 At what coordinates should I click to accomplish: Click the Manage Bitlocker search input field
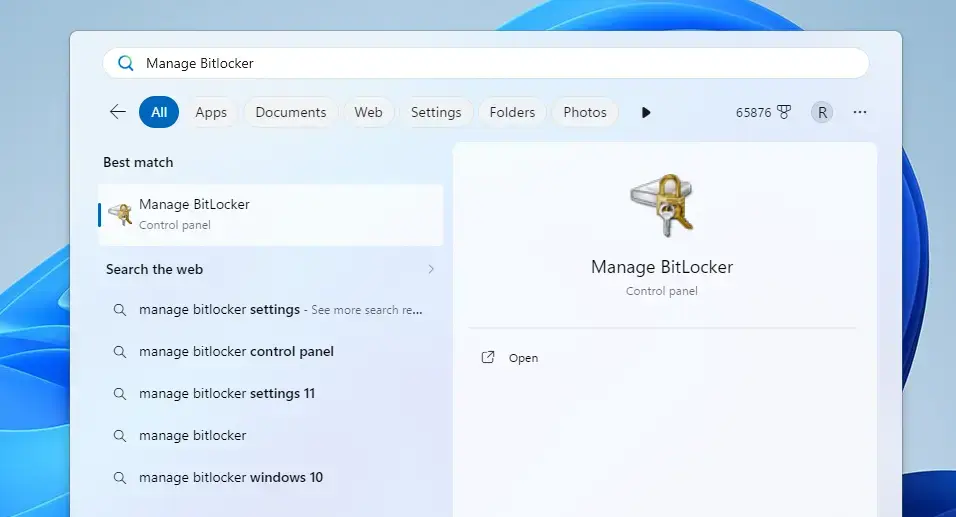tap(485, 63)
